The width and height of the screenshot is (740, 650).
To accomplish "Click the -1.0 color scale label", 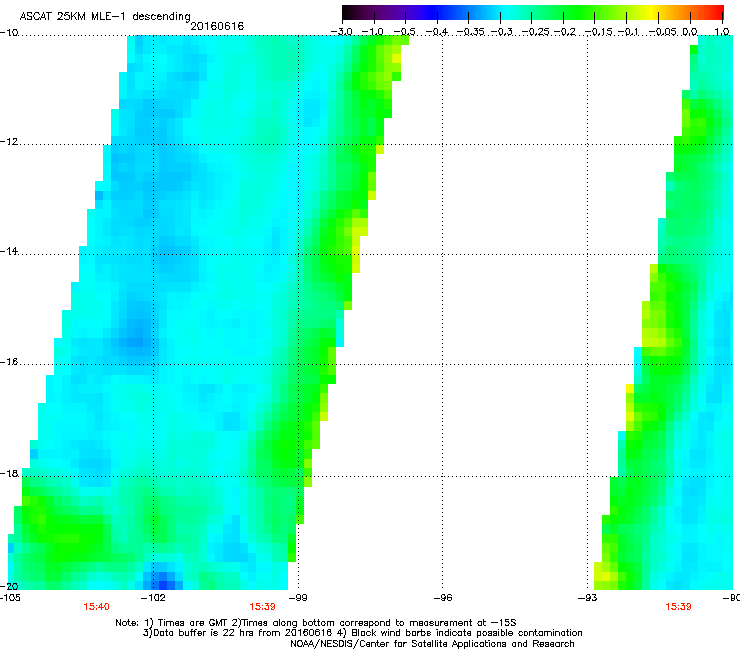I will point(372,32).
